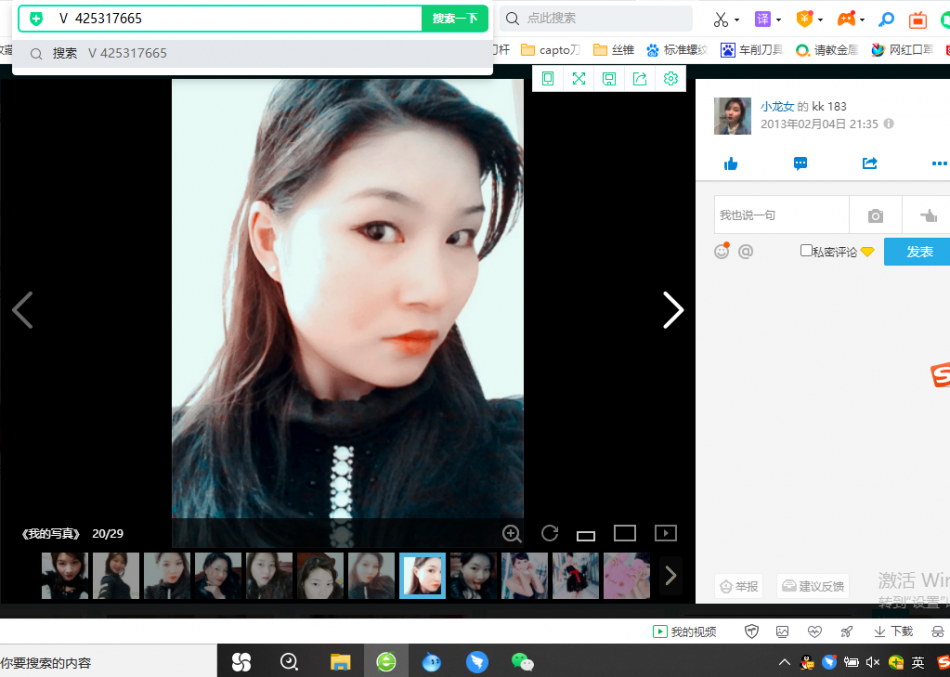Open the emoji picker smiley icon
The height and width of the screenshot is (677, 950).
pos(721,252)
